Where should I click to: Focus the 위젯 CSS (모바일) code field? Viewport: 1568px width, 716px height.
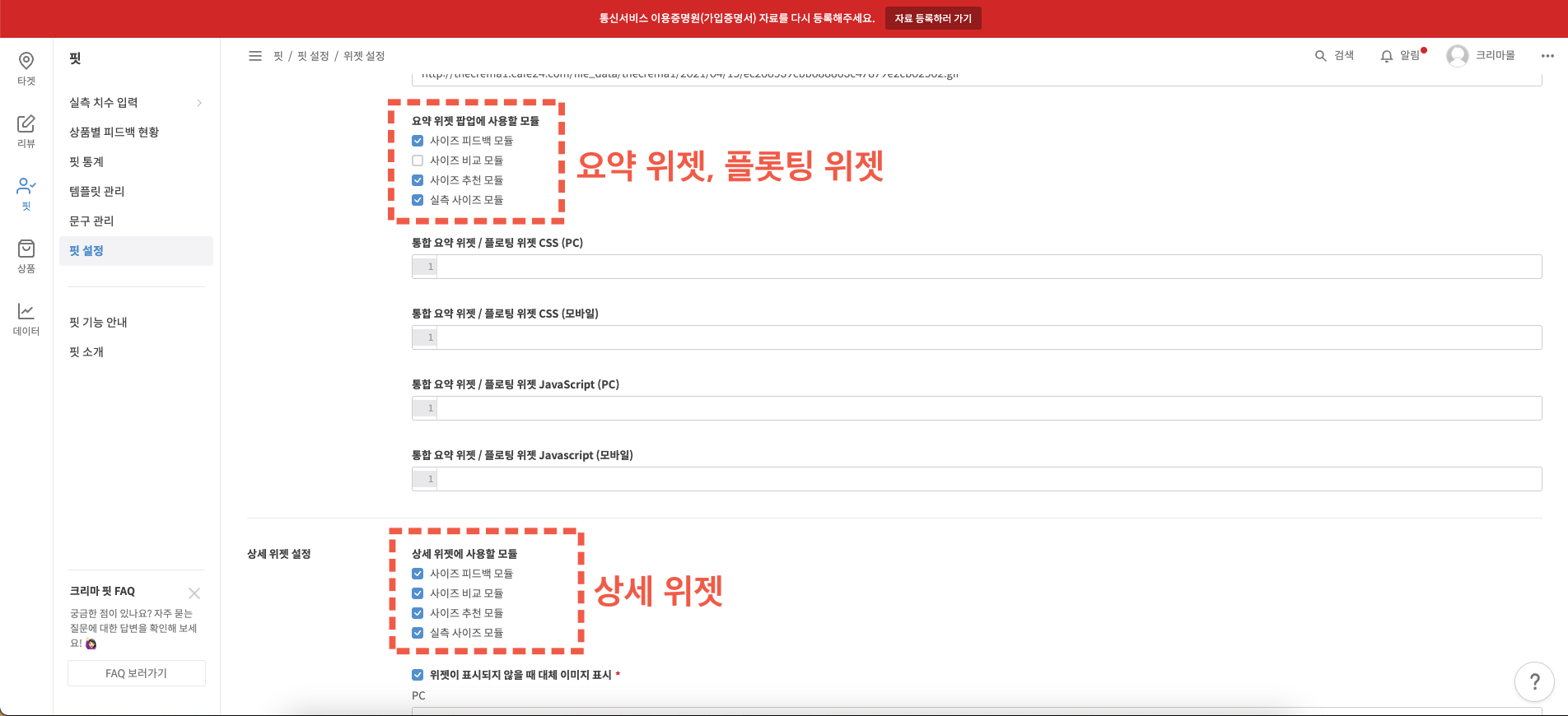point(977,337)
